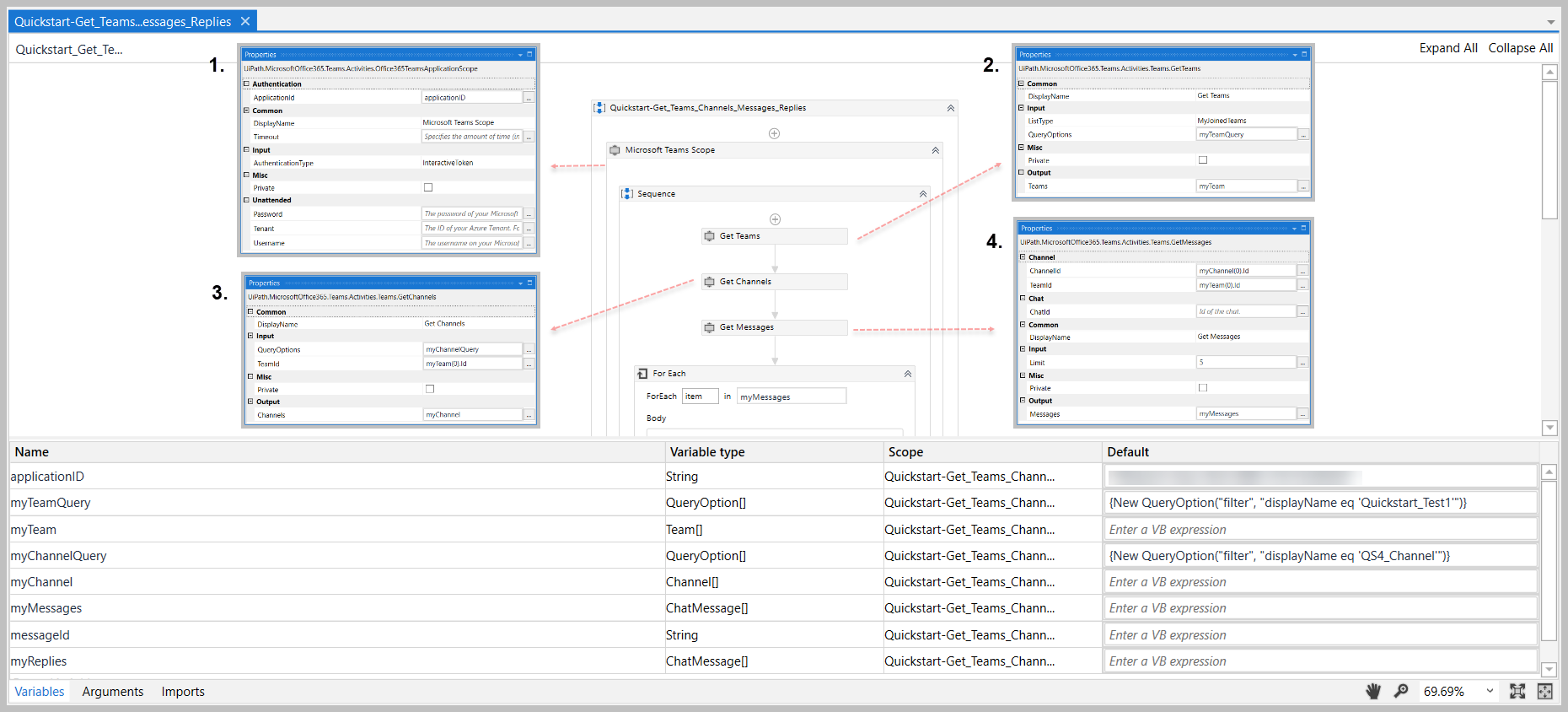1568x712 pixels.
Task: Click the Get Teams activity icon
Action: tap(710, 236)
